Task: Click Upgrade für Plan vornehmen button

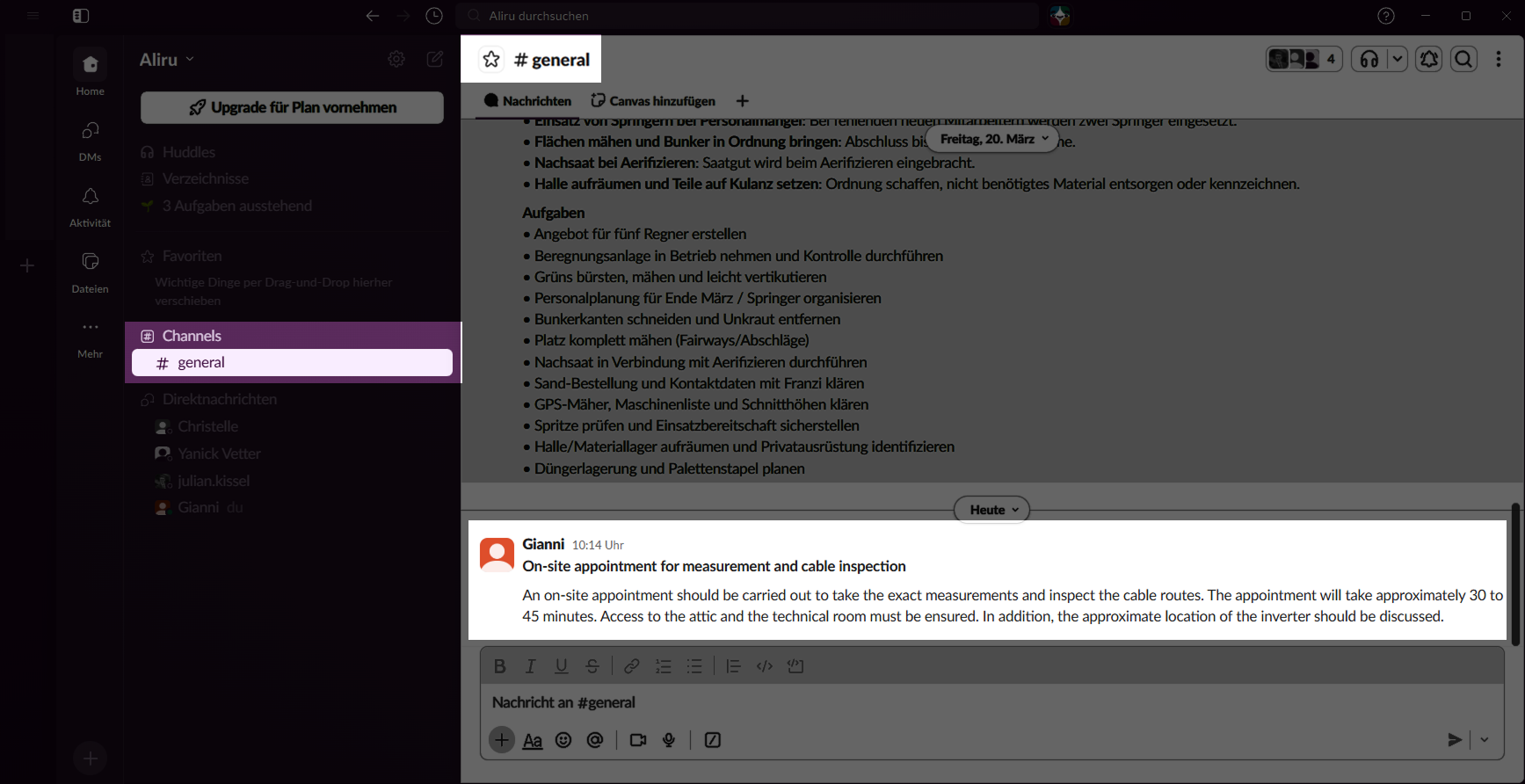Action: pyautogui.click(x=292, y=107)
